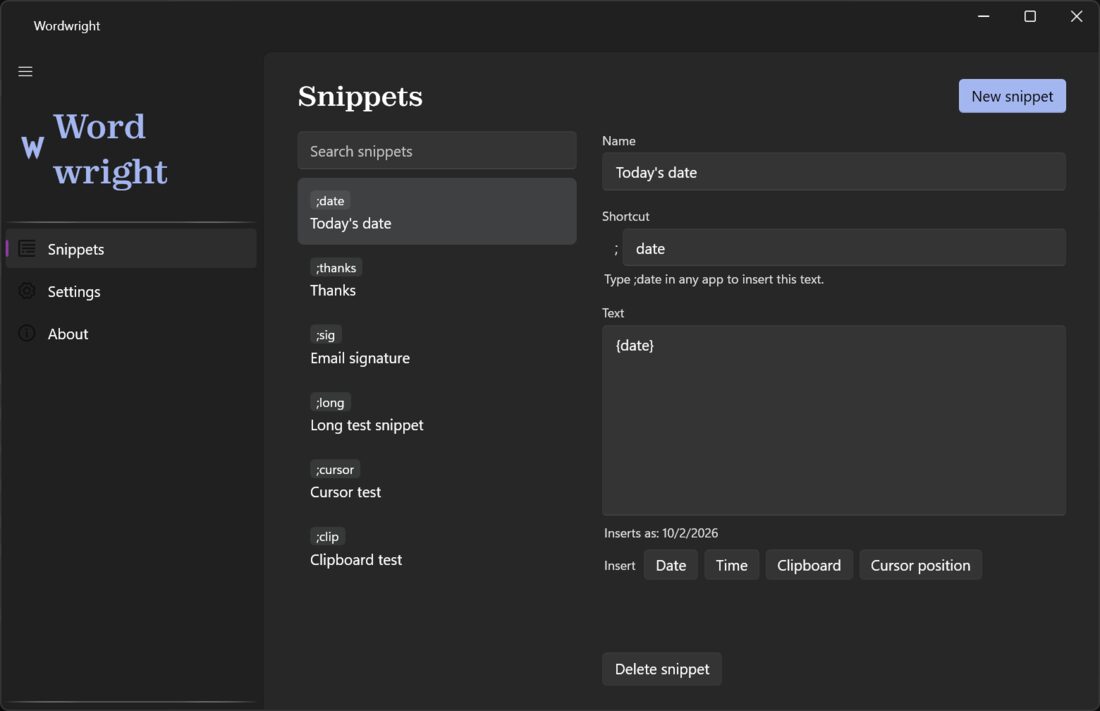Select the Long test snippet
The width and height of the screenshot is (1100, 711).
click(437, 413)
